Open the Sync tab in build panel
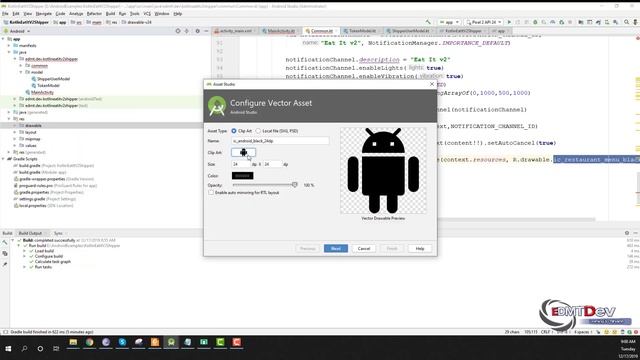 tap(58, 233)
